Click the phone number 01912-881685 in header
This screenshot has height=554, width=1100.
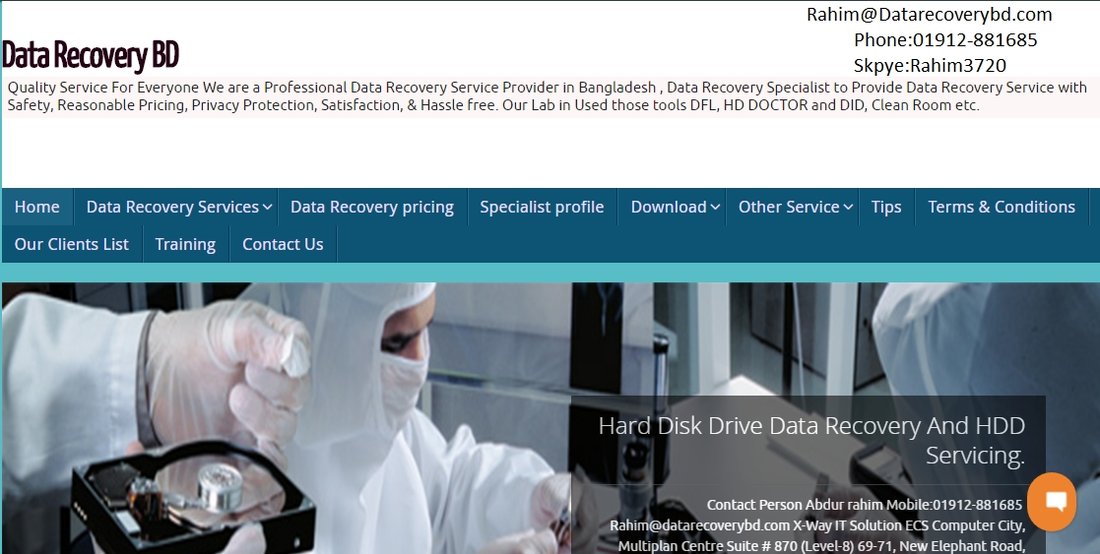pyautogui.click(x=945, y=40)
